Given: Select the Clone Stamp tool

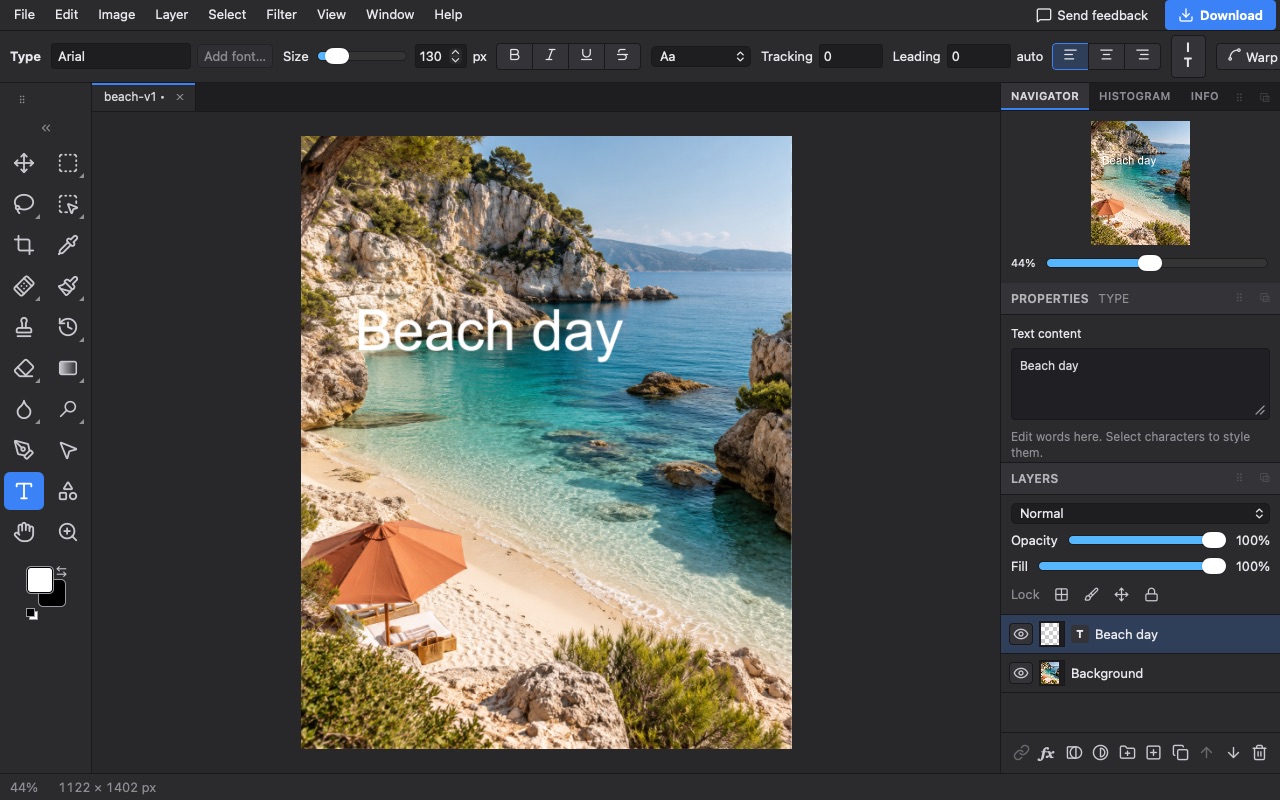Looking at the screenshot, I should click(x=24, y=327).
